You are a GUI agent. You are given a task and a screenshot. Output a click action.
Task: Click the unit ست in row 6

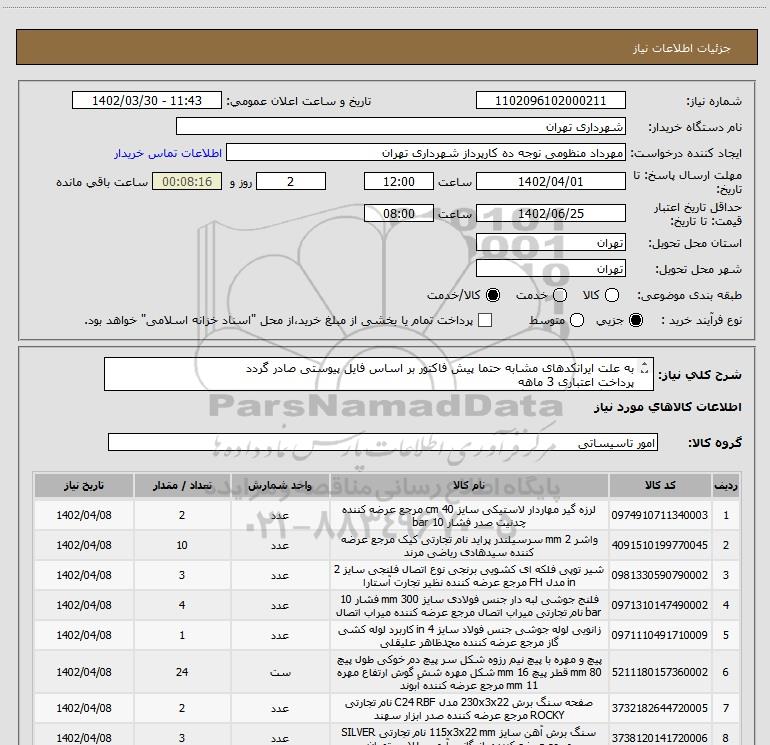pos(280,672)
